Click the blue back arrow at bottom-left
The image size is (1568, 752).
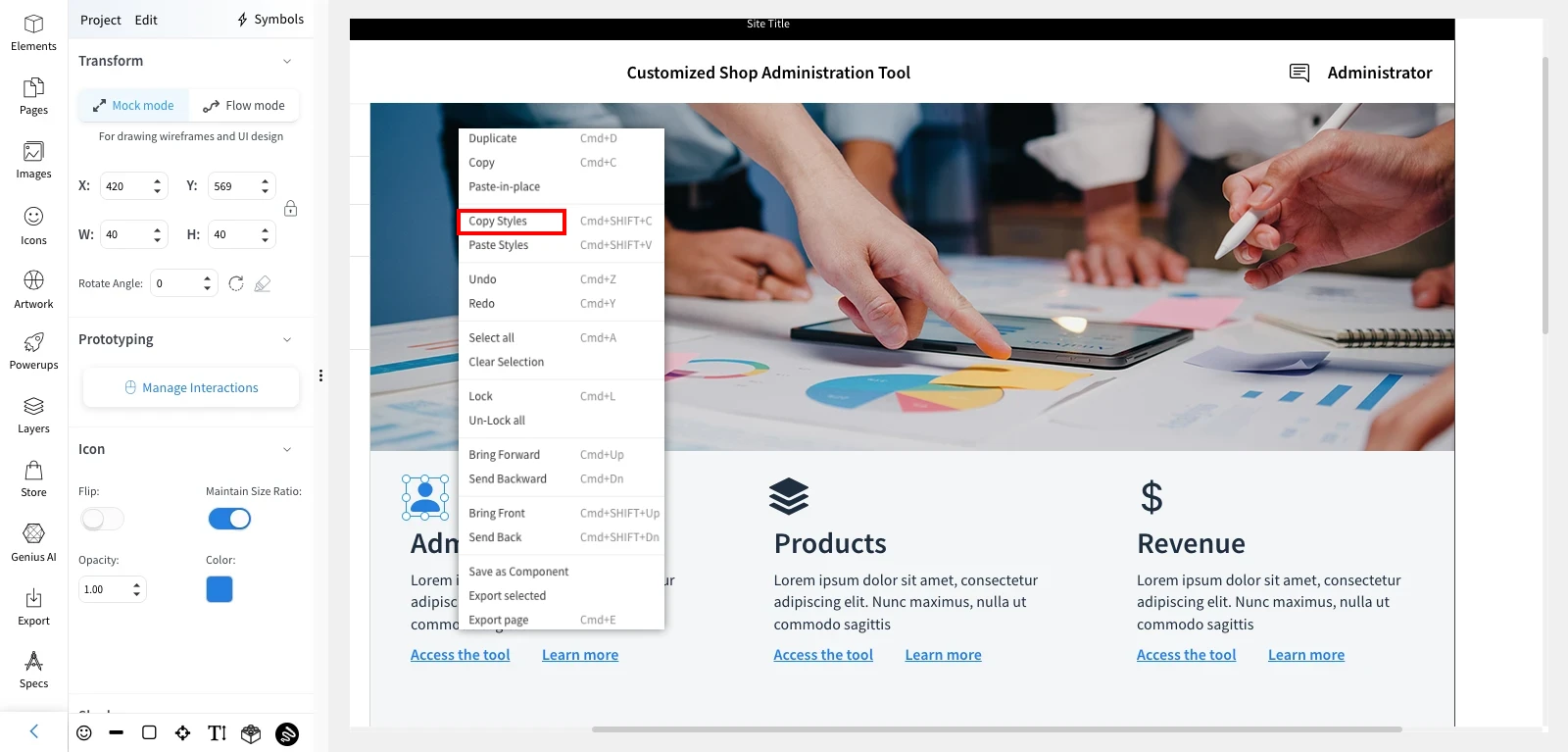click(34, 731)
